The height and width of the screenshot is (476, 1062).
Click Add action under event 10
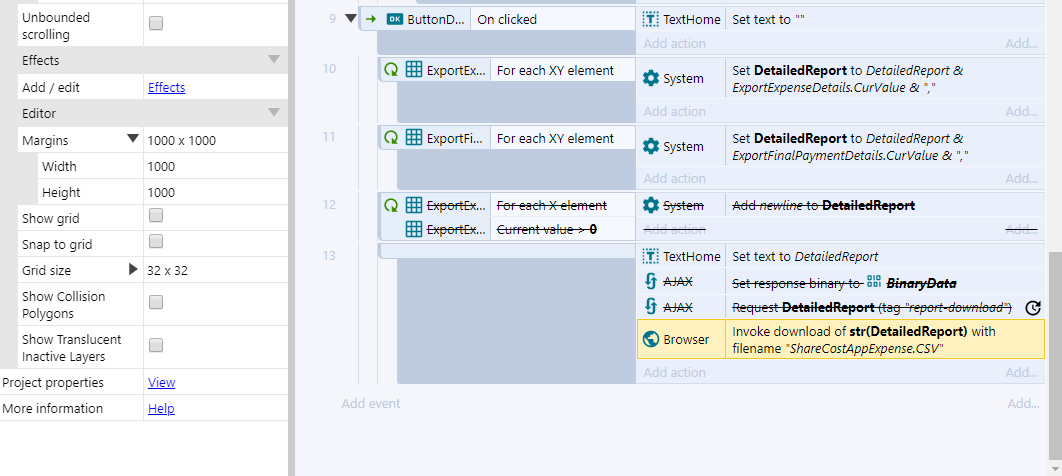click(x=675, y=111)
